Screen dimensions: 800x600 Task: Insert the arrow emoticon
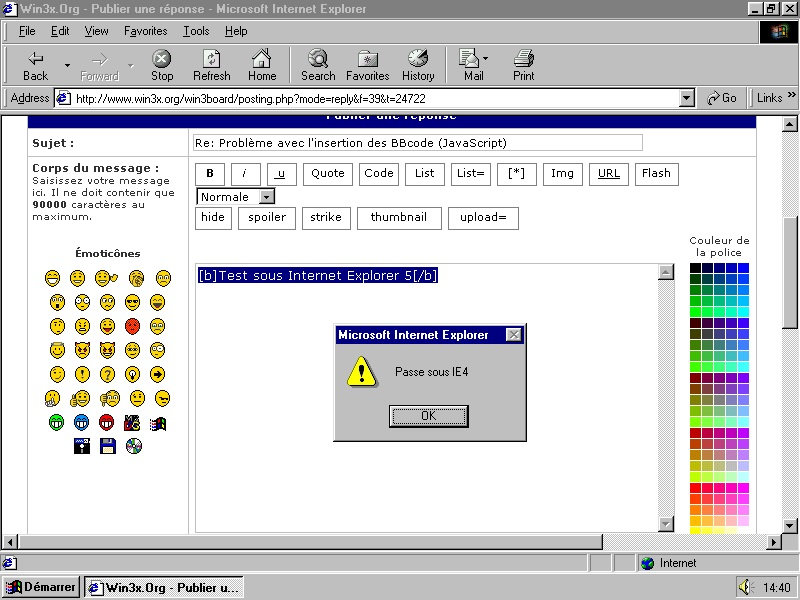[158, 374]
